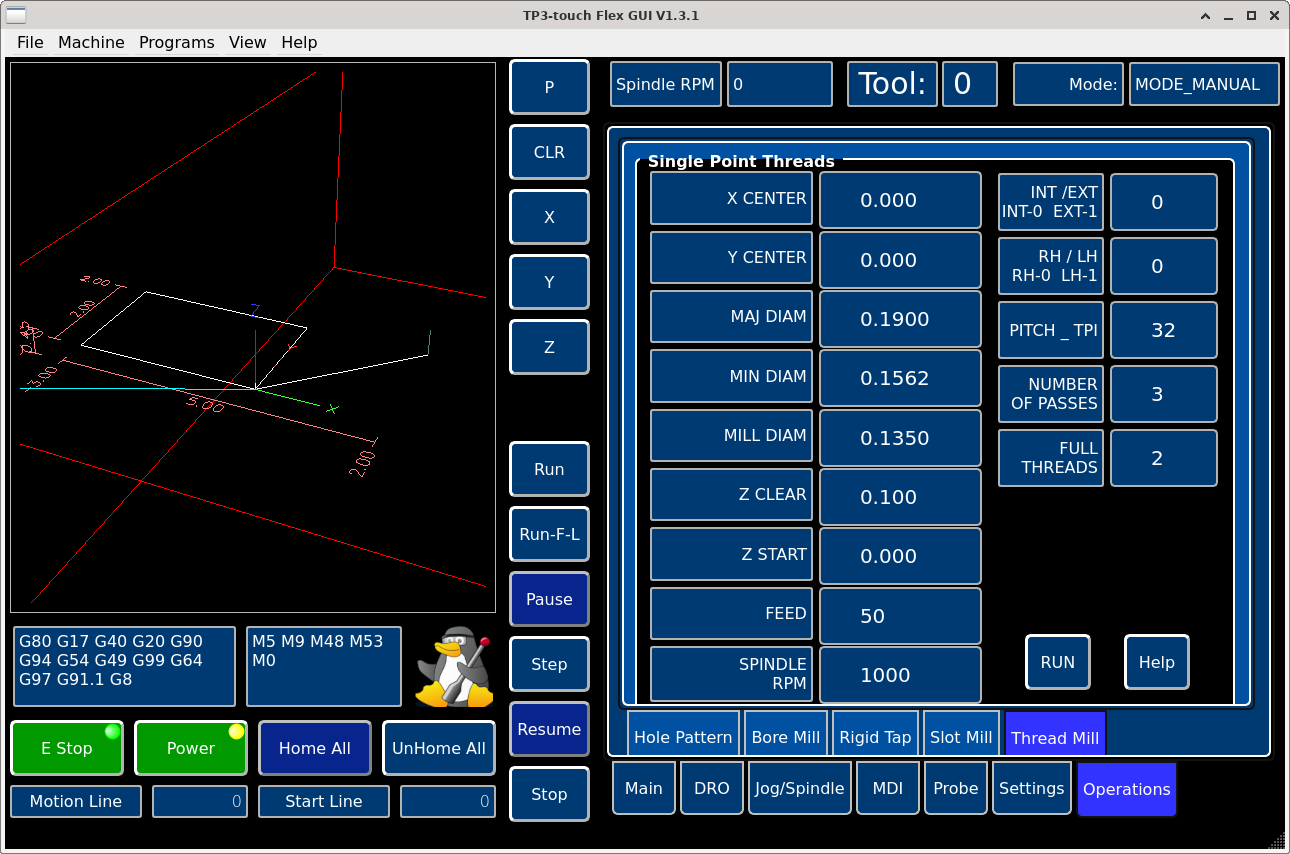The image size is (1290, 854).
Task: Toggle the E Stop button
Action: click(x=67, y=748)
